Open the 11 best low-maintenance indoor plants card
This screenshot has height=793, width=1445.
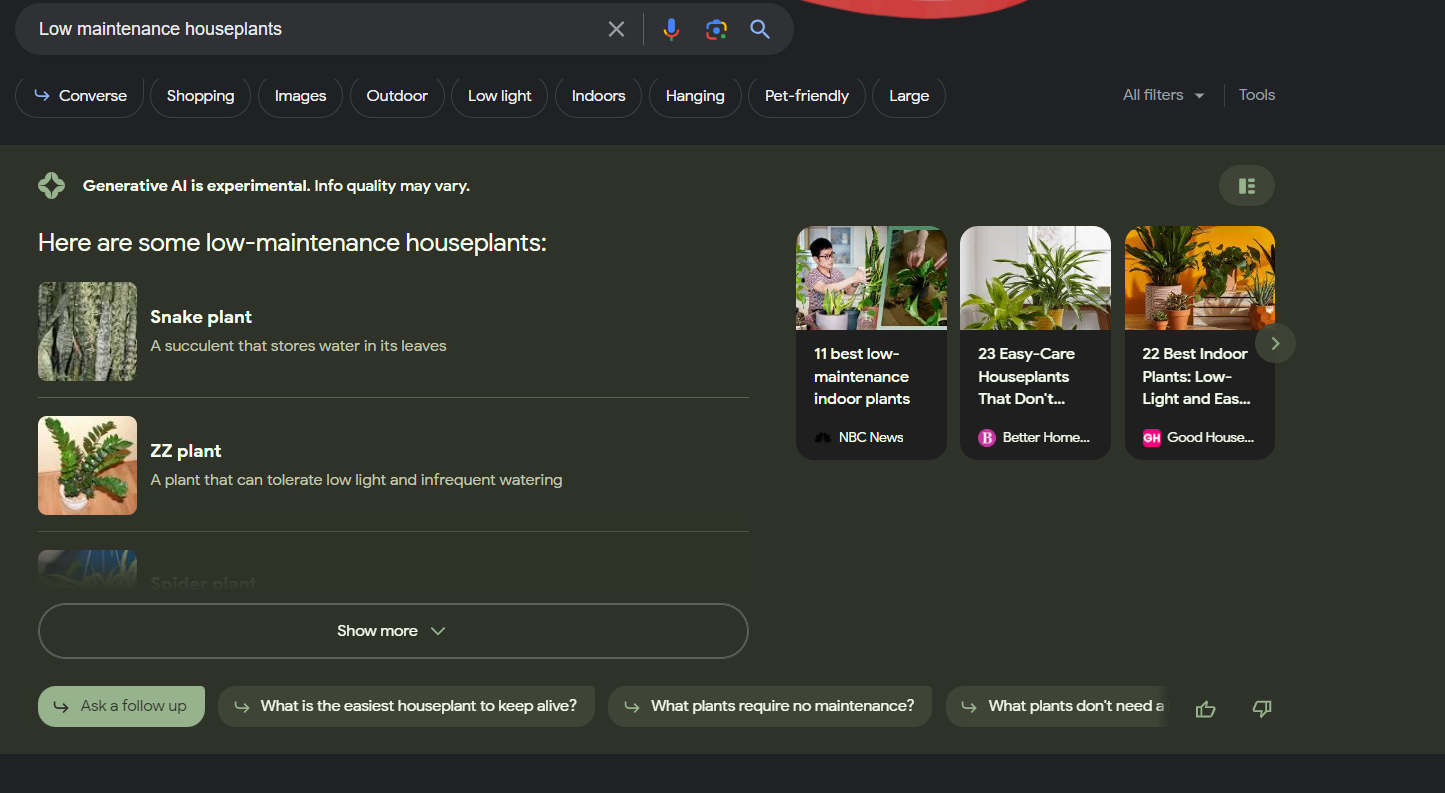pyautogui.click(x=871, y=343)
